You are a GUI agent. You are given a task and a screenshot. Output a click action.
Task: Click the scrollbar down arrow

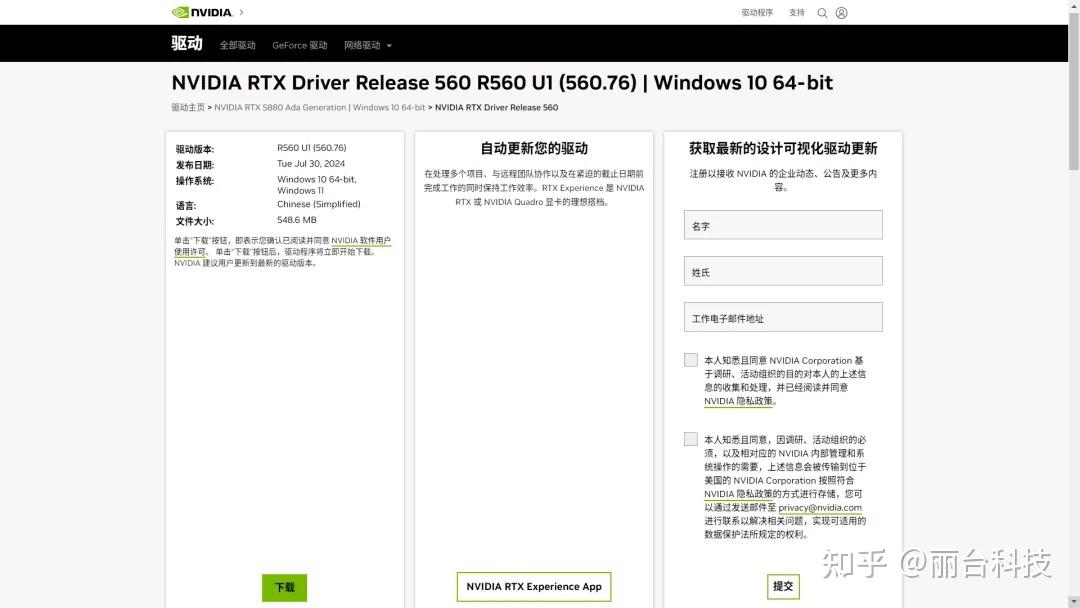[1074, 602]
